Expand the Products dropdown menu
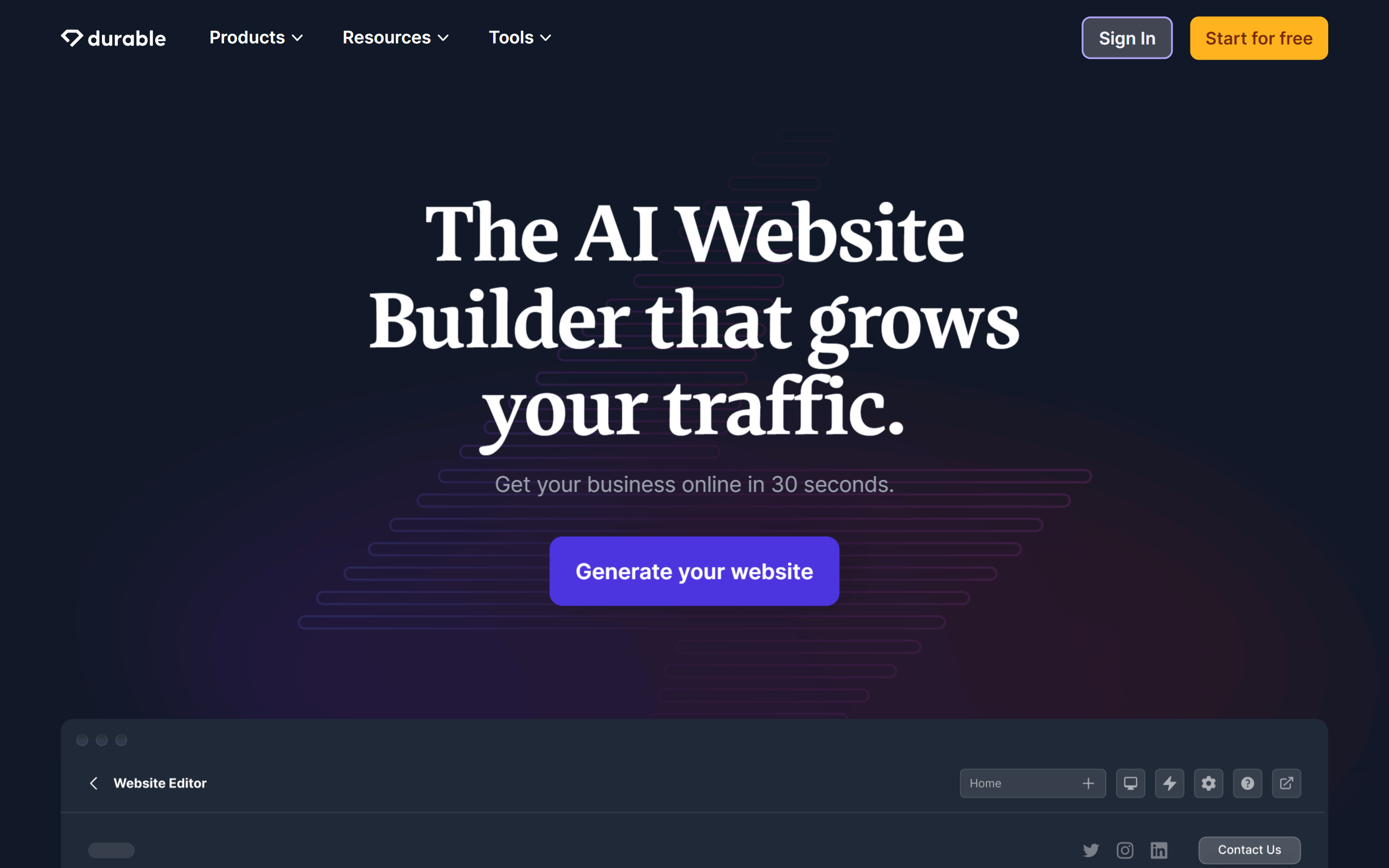1389x868 pixels. [x=256, y=38]
